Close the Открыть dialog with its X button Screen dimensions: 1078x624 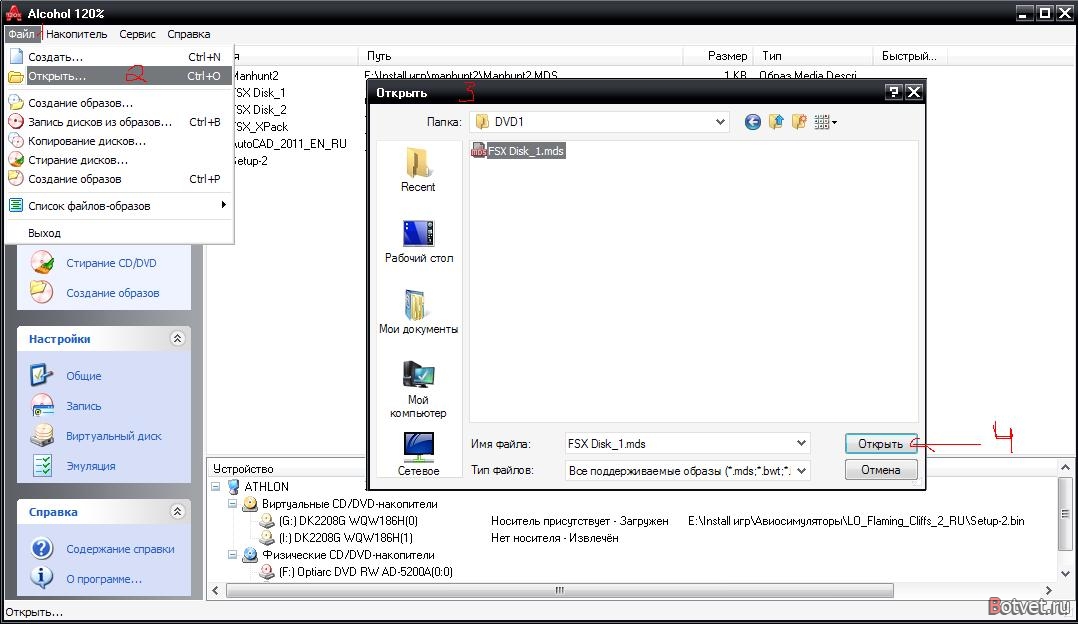[914, 92]
